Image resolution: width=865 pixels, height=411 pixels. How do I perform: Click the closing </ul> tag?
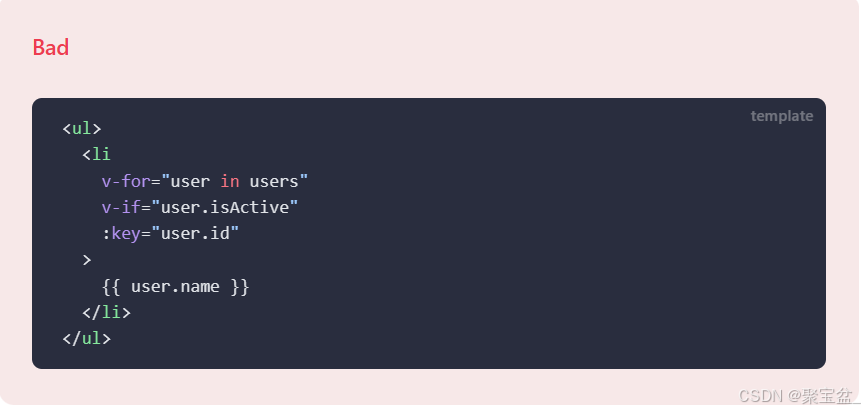86,338
